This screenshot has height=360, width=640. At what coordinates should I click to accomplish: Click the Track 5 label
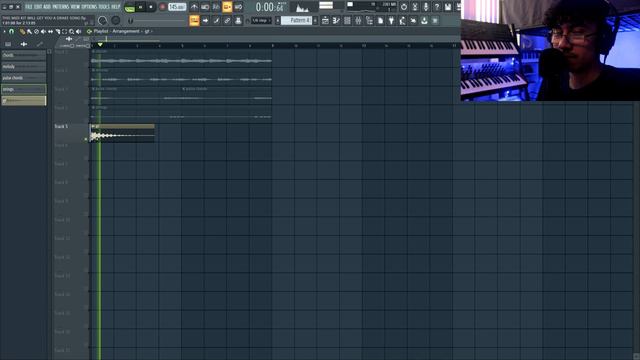(x=61, y=127)
